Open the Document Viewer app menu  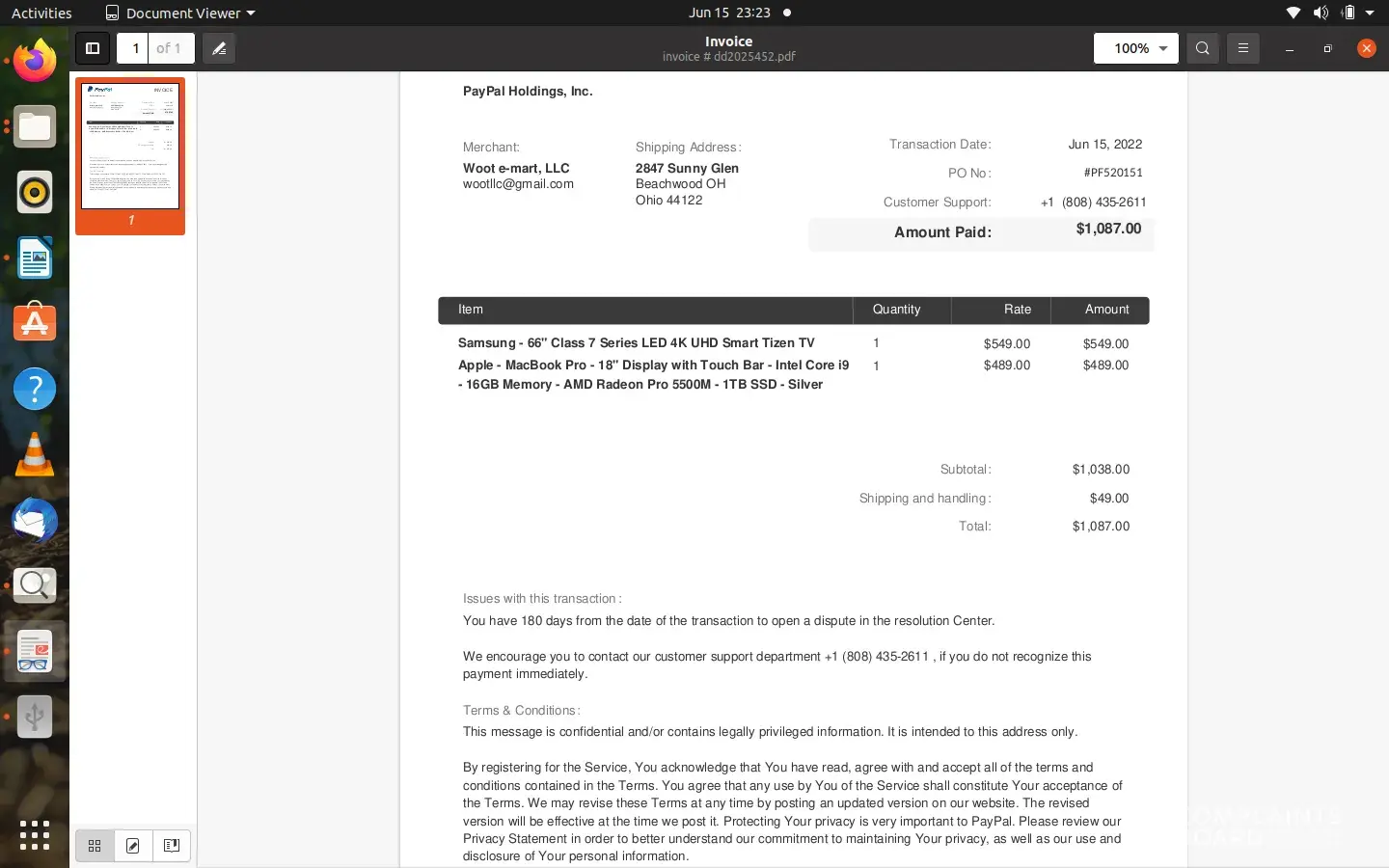click(x=180, y=13)
